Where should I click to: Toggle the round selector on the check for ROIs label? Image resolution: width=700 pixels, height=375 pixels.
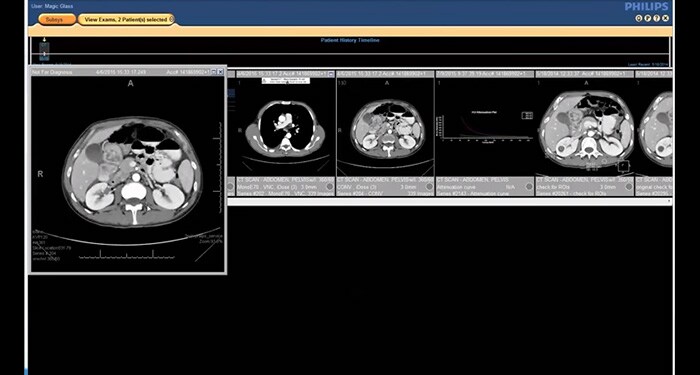(x=629, y=186)
